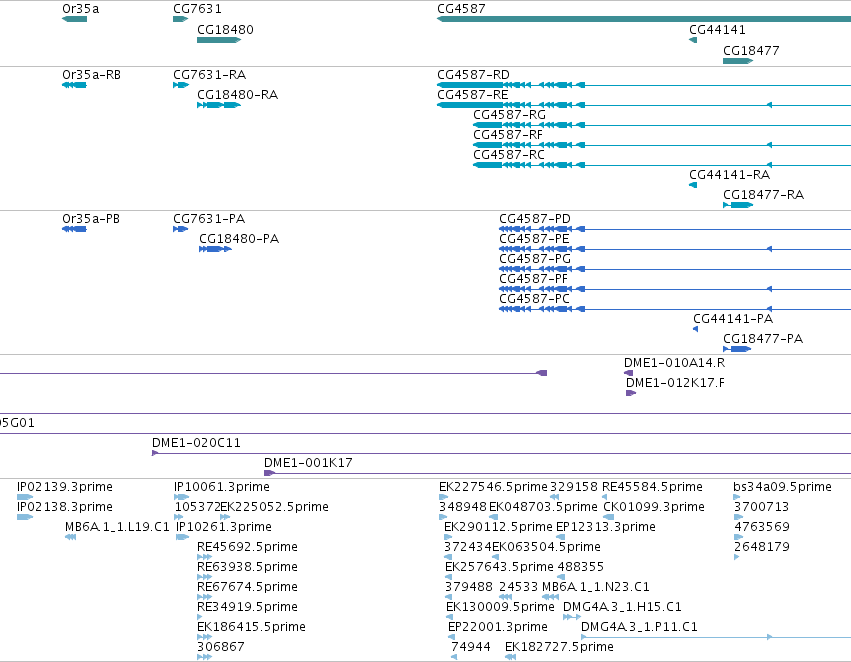Screen dimensions: 851x662
Task: Select EST EK225052.5prime
Action: pyautogui.click(x=225, y=517)
